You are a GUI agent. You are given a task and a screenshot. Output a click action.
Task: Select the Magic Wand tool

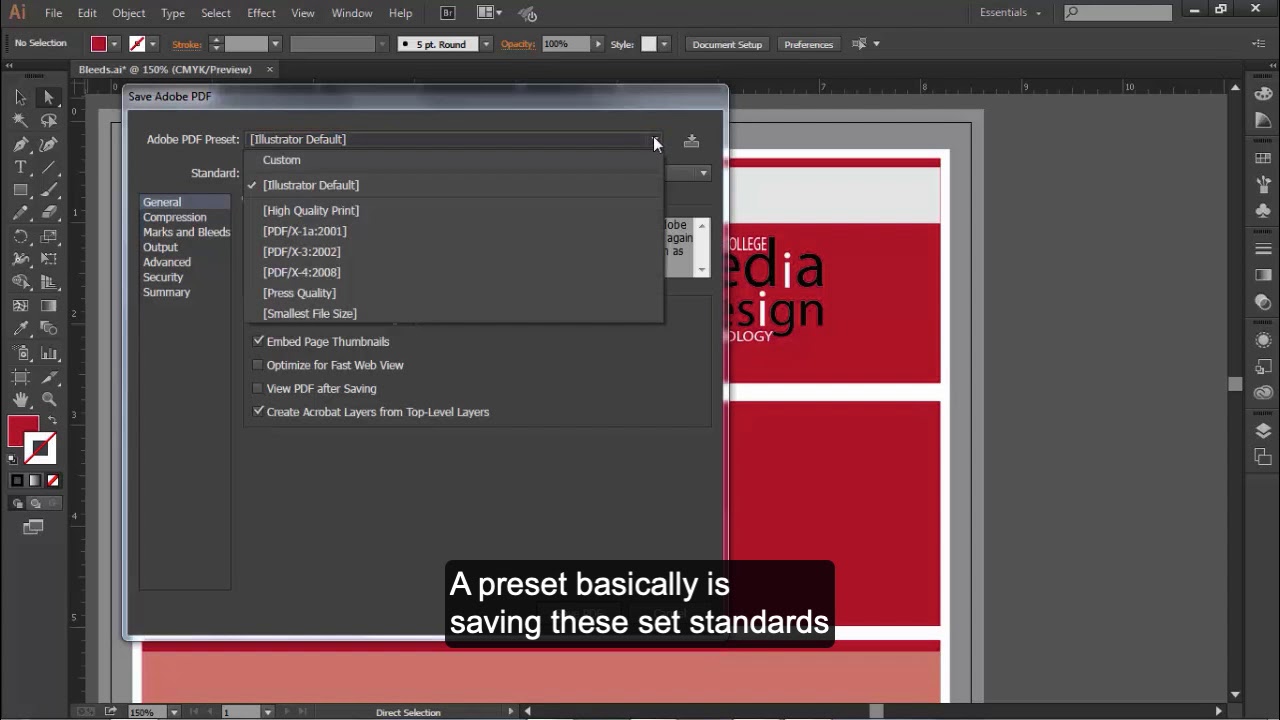tap(20, 120)
